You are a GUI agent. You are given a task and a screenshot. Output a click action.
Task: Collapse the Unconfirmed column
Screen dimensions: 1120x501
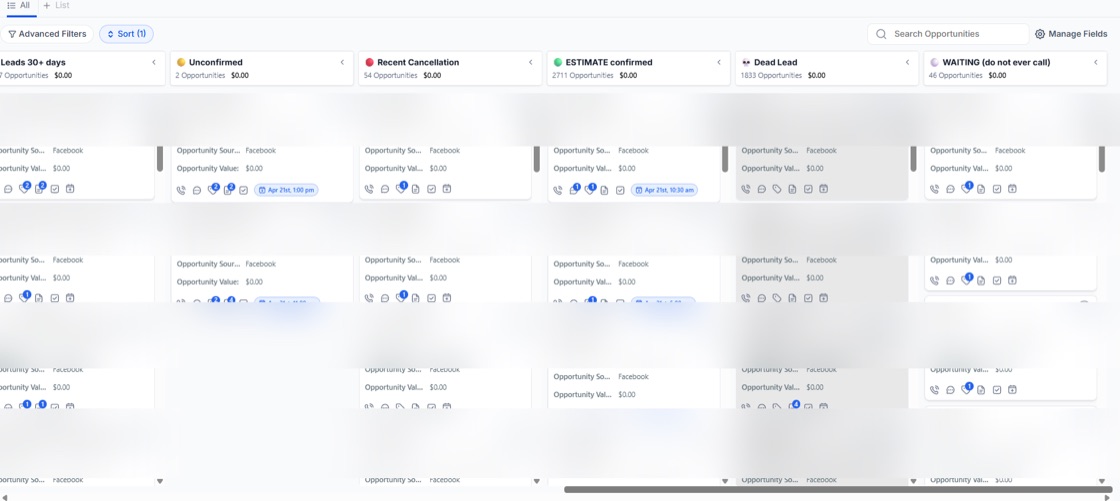(x=342, y=62)
